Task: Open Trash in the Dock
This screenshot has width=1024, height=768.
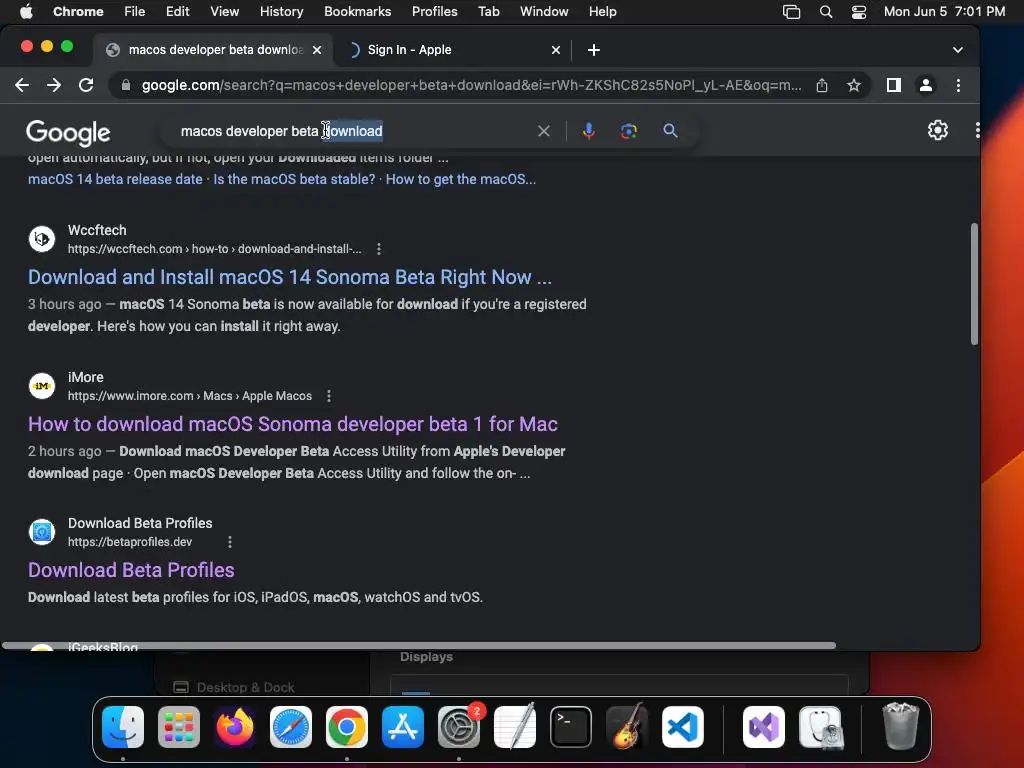Action: click(901, 726)
